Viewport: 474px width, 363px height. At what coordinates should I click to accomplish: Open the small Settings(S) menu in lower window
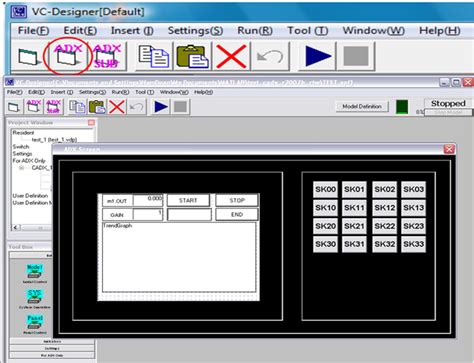pyautogui.click(x=92, y=92)
